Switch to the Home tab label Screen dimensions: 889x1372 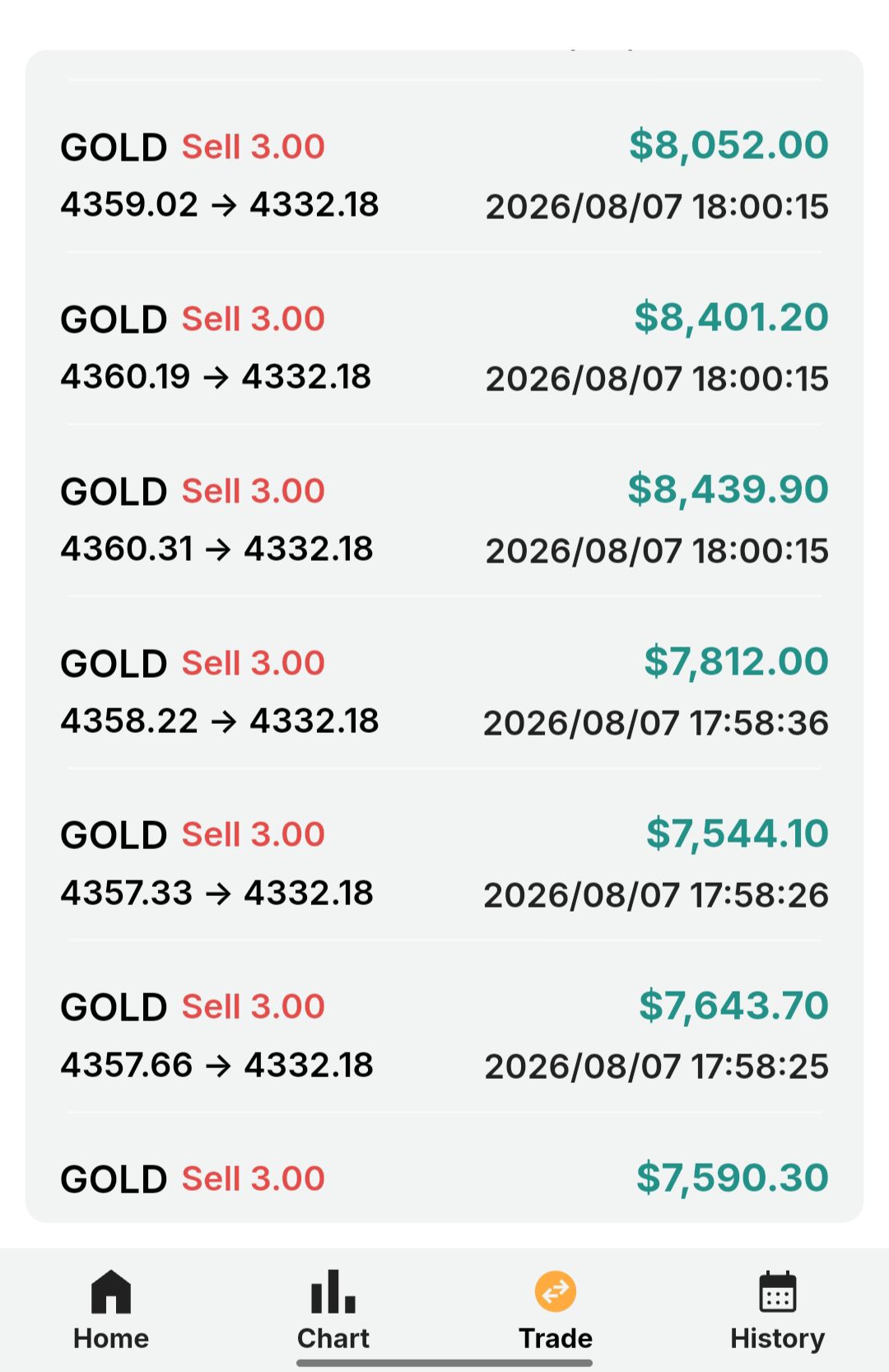pyautogui.click(x=111, y=1338)
